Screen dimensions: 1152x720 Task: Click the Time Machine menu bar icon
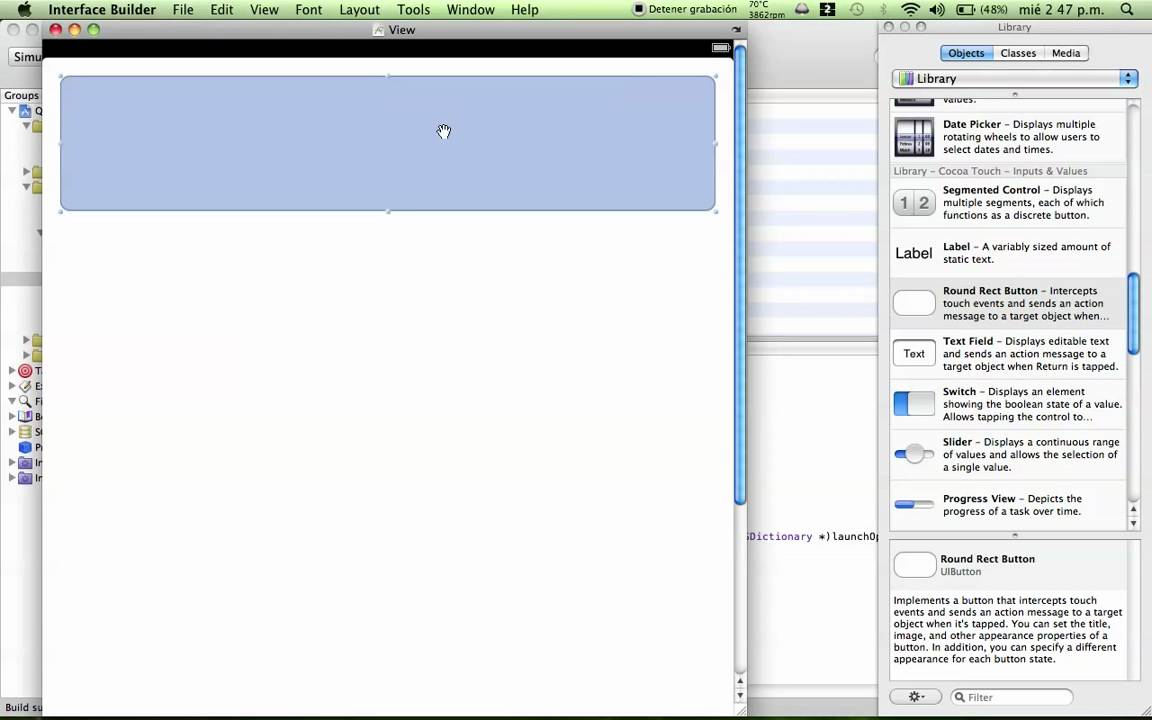pyautogui.click(x=857, y=10)
